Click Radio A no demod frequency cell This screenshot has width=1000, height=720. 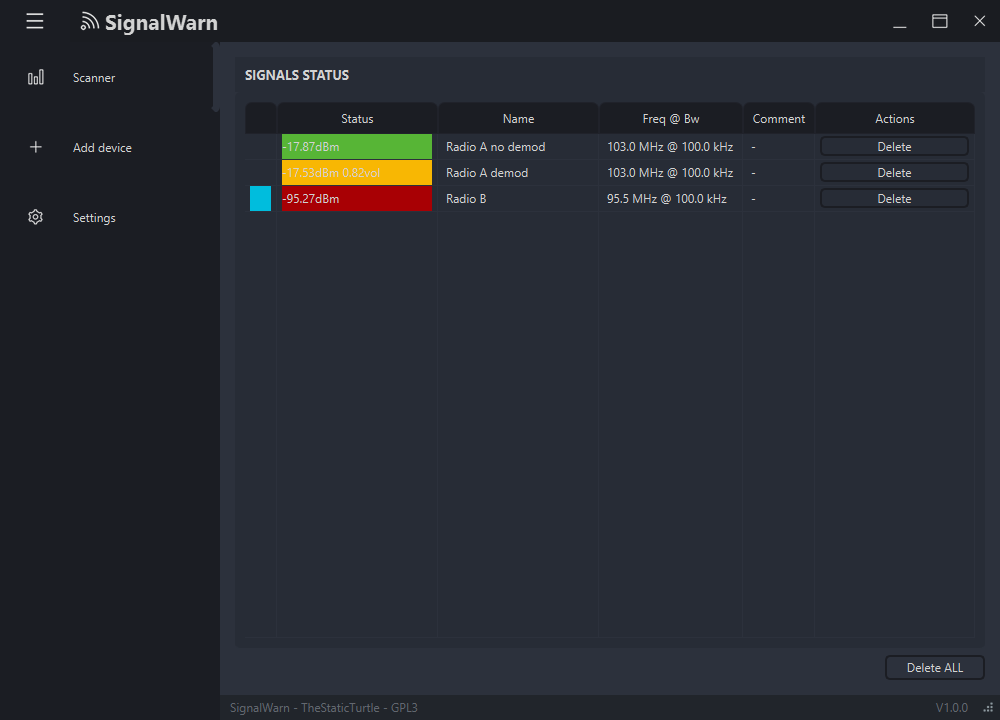670,147
